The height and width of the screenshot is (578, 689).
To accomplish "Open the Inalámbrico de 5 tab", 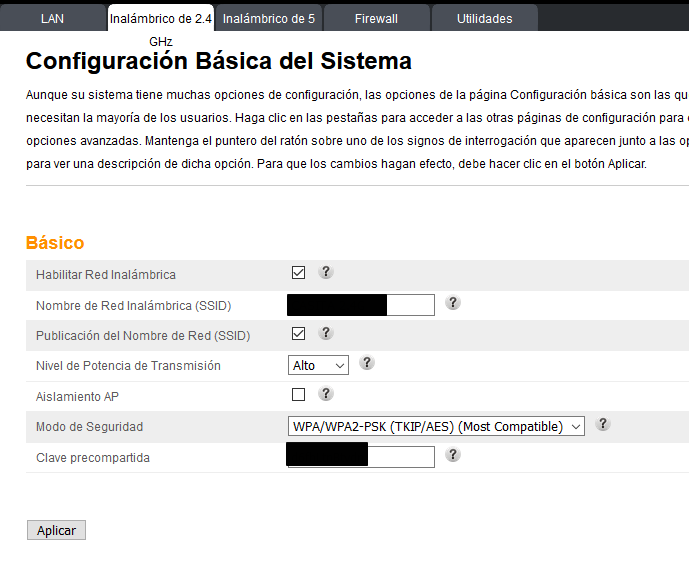I will [268, 18].
